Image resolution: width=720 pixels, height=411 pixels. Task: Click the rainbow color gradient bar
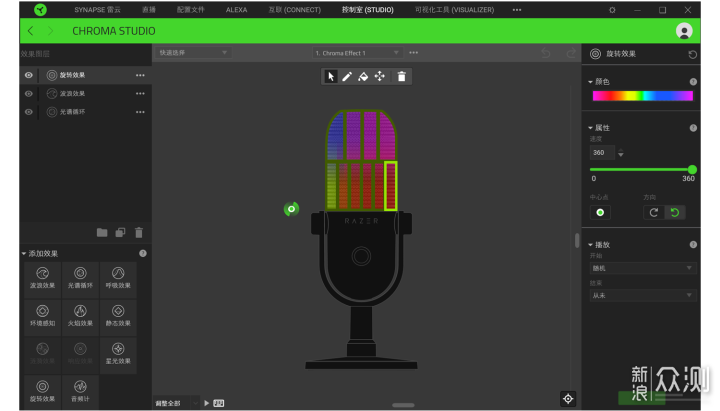pyautogui.click(x=642, y=96)
